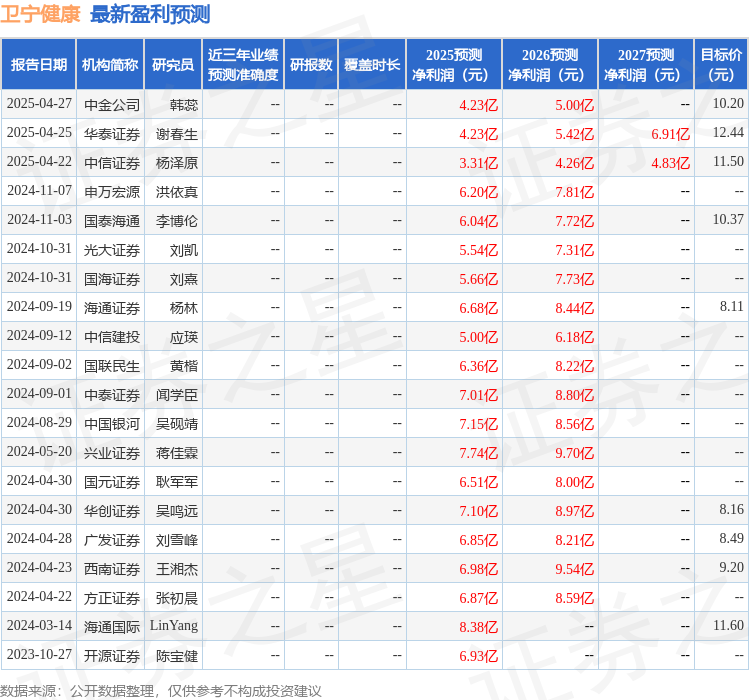Select institution 中金公司
The height and width of the screenshot is (700, 749).
(112, 105)
